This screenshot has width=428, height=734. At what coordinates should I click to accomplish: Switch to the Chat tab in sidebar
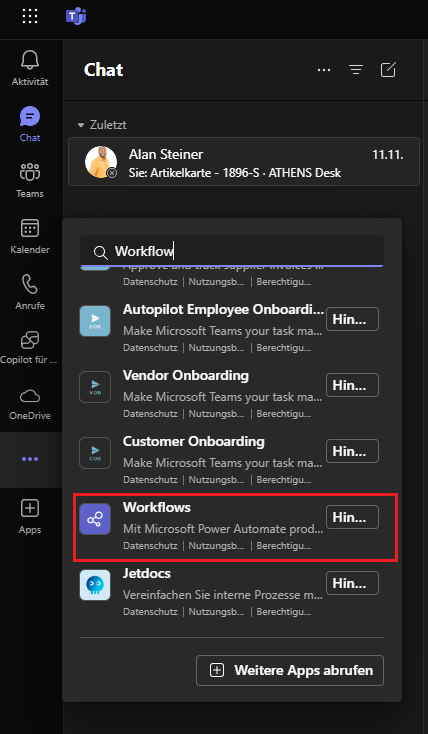[30, 124]
